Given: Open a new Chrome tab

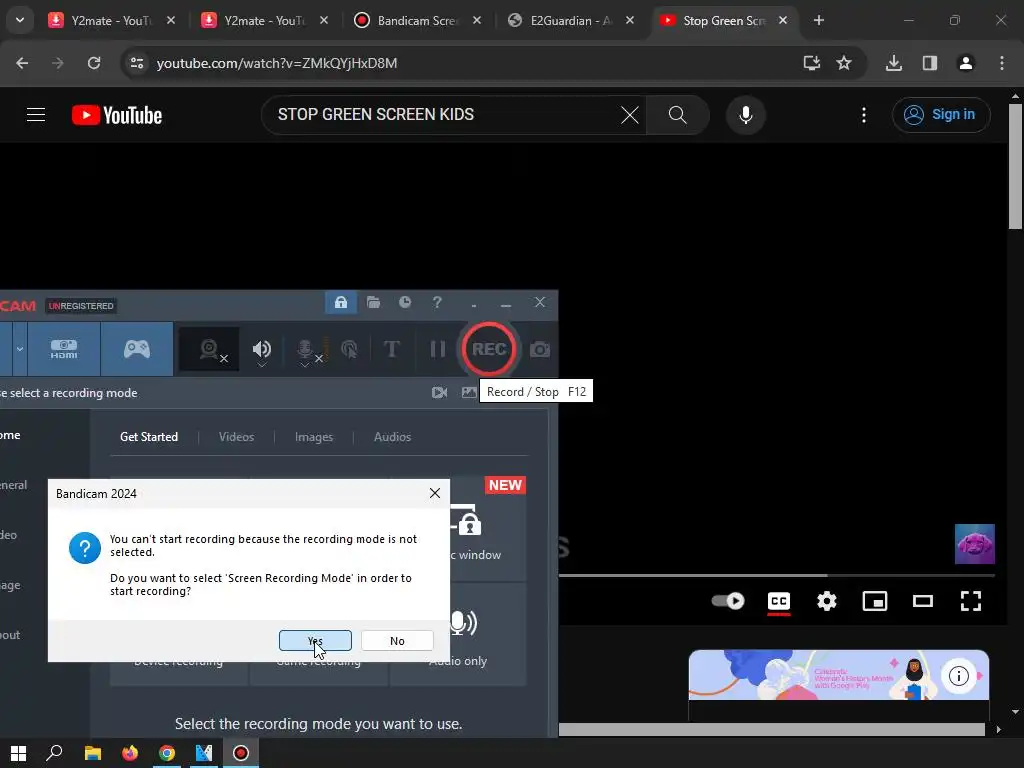Looking at the screenshot, I should 818,20.
